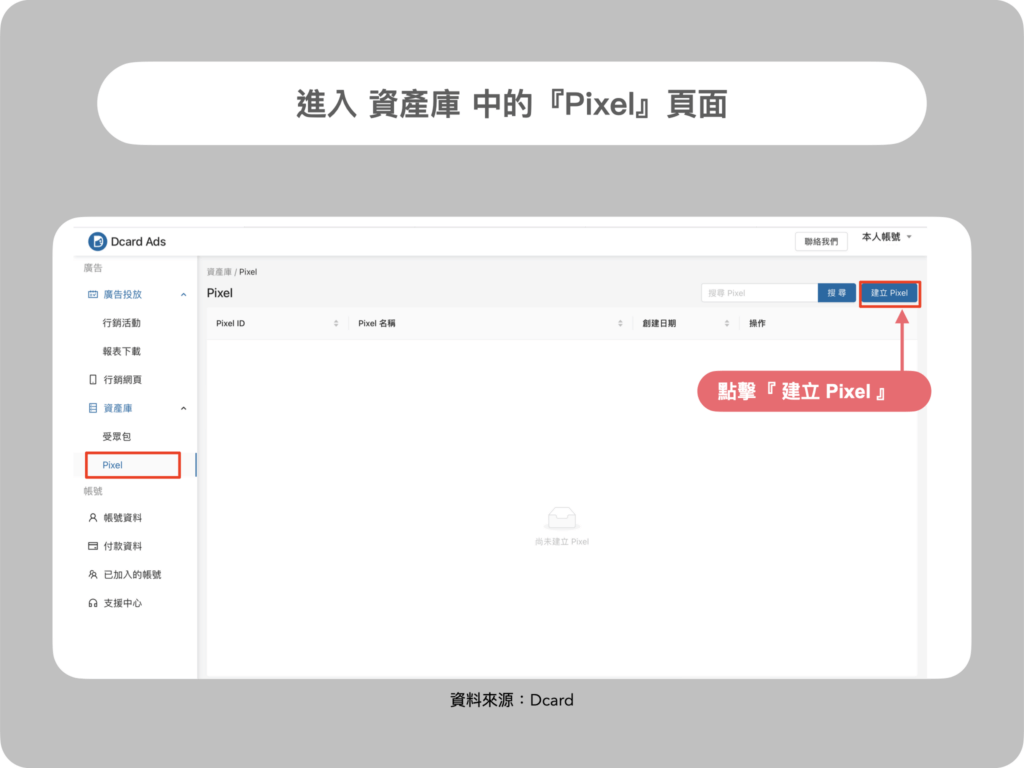Collapse the 資產庫 section chevron

tap(184, 408)
